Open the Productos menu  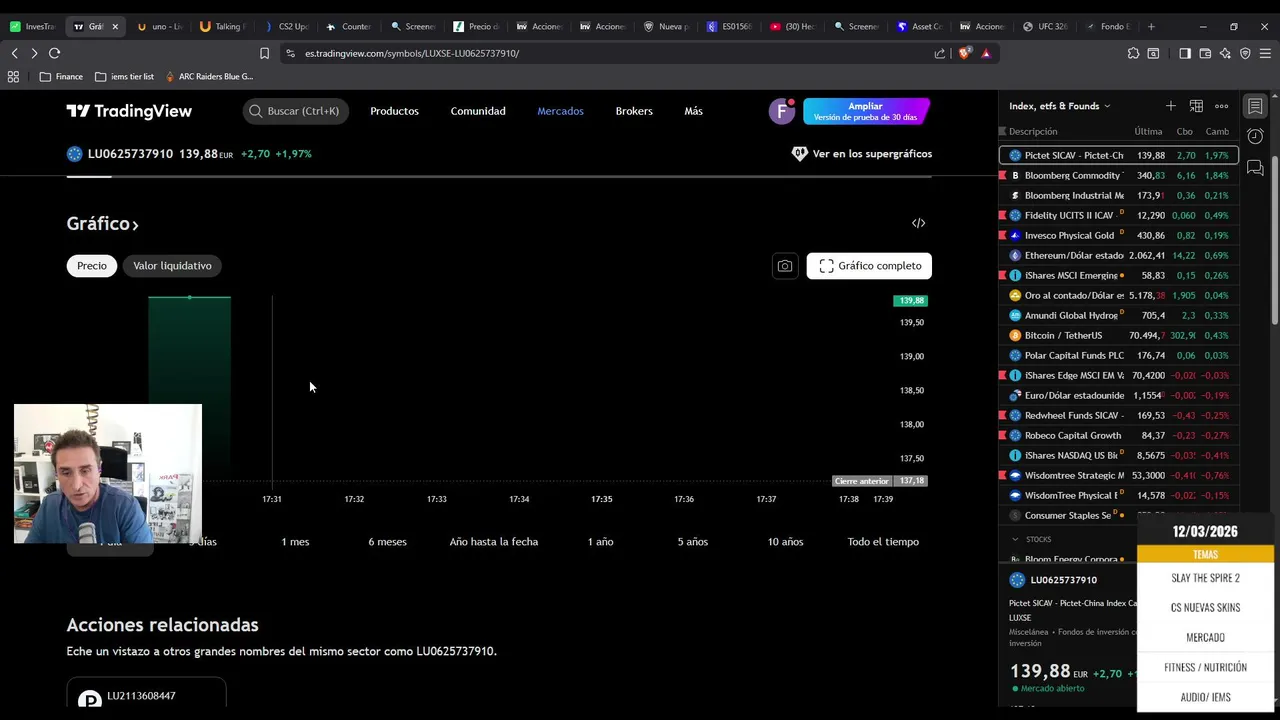click(394, 111)
